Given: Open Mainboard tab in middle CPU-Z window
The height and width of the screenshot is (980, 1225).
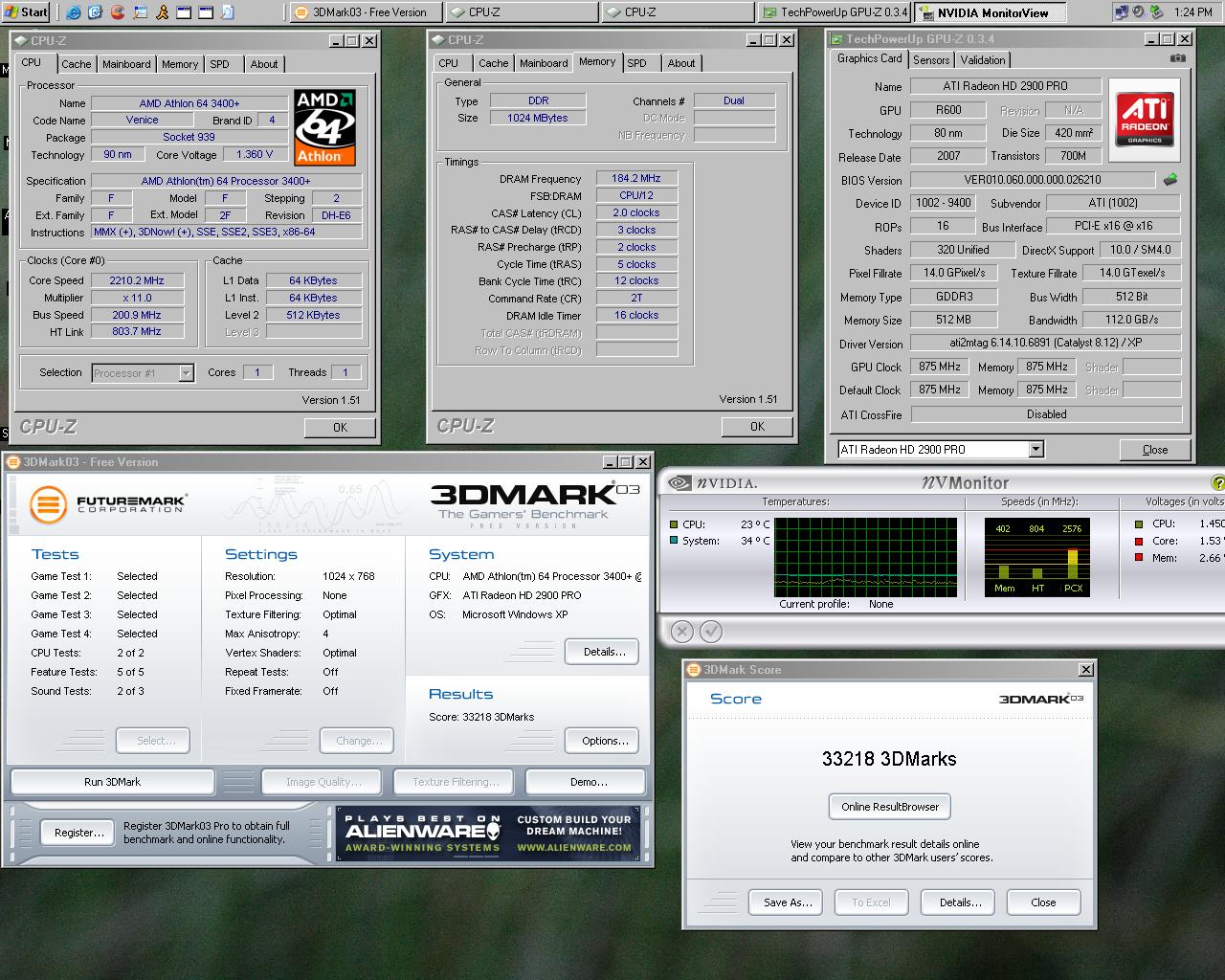Looking at the screenshot, I should coord(544,63).
